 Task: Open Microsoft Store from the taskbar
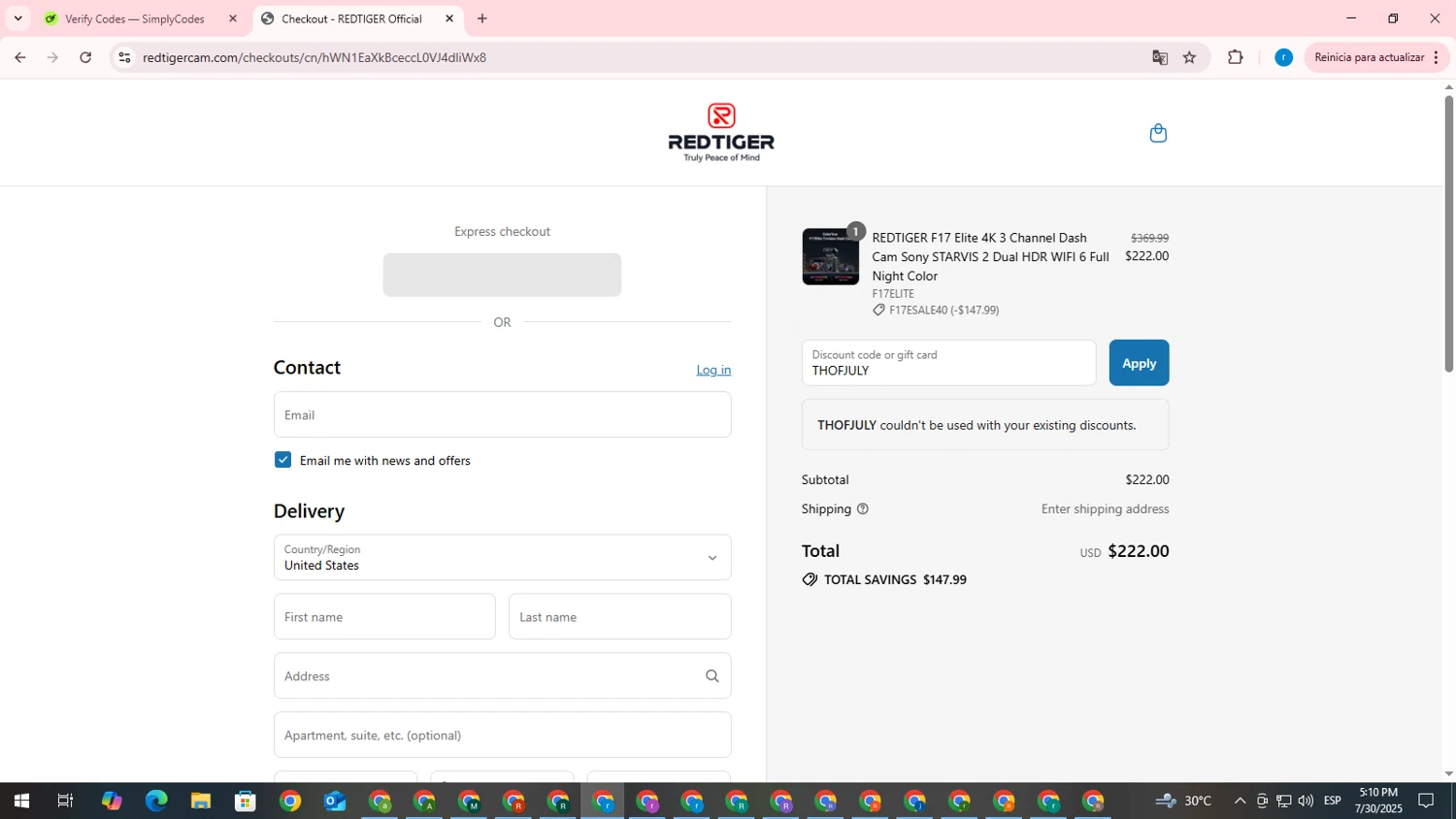(246, 801)
